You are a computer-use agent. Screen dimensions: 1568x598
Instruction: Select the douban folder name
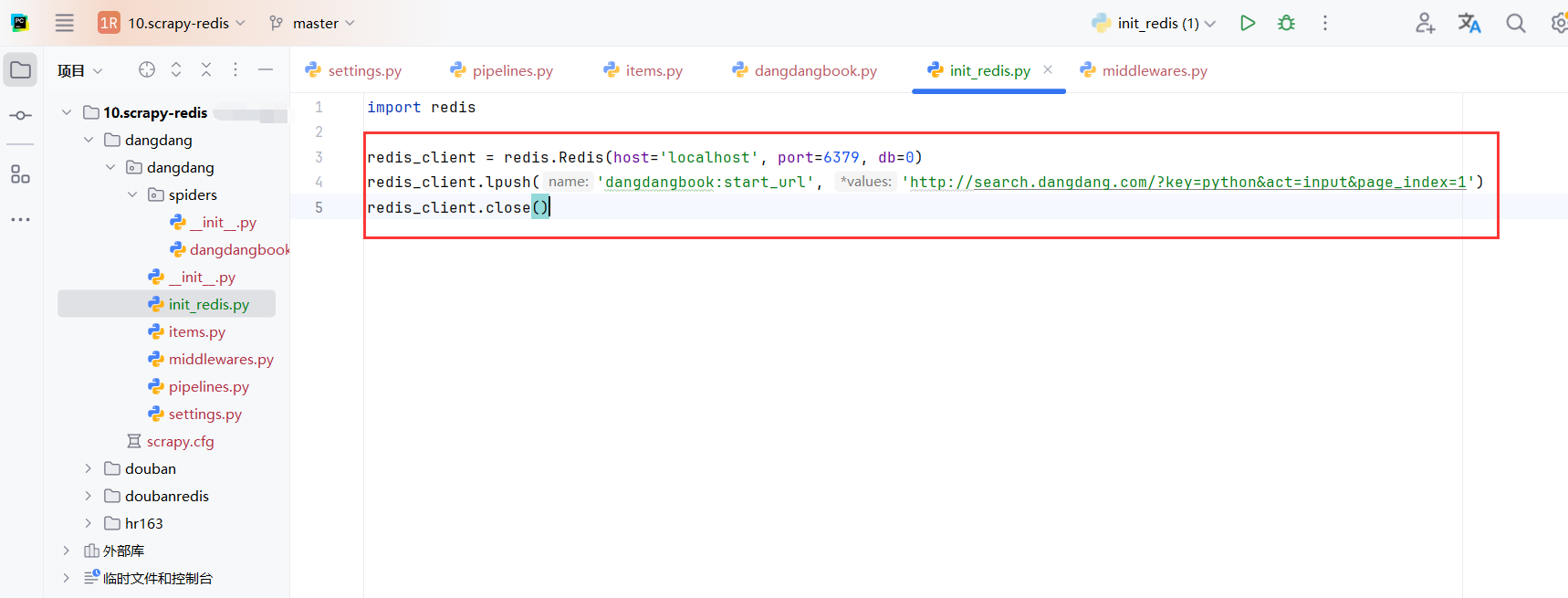pyautogui.click(x=151, y=468)
